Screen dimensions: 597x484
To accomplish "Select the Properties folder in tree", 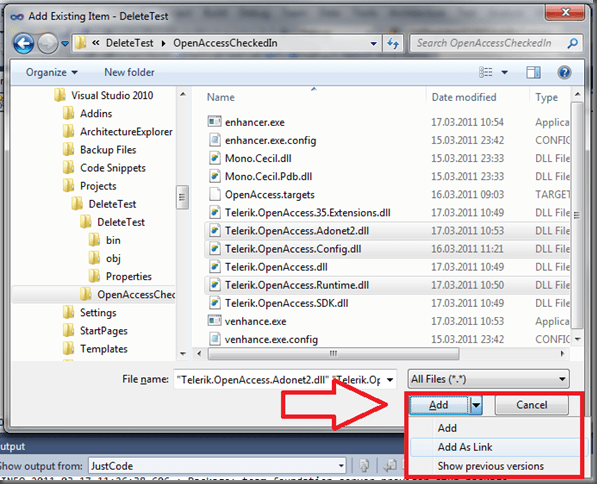I will pyautogui.click(x=129, y=276).
